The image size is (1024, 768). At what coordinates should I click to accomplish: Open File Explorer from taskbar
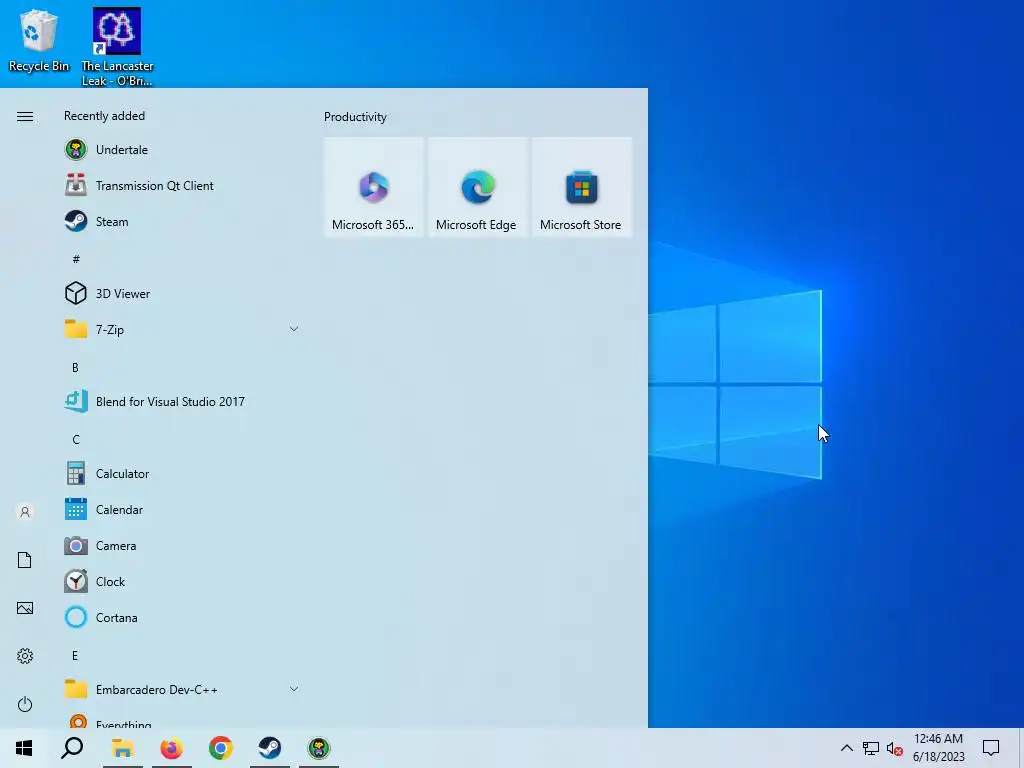[122, 748]
